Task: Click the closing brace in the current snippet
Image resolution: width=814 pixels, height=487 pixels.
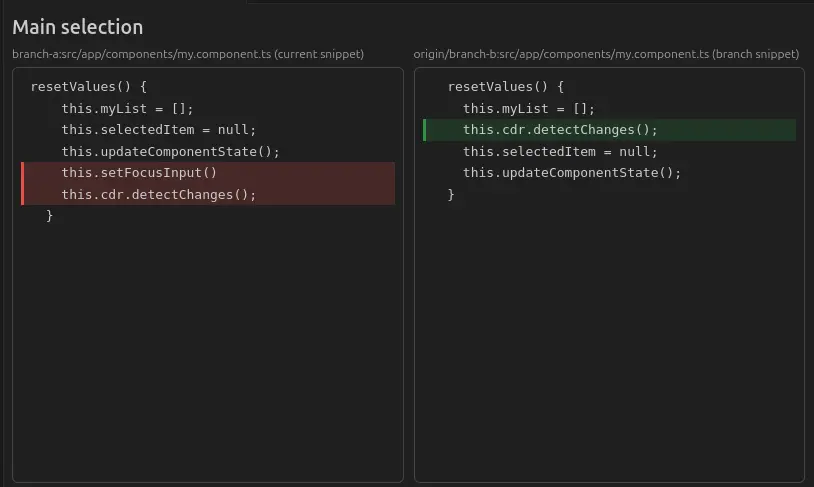Action: coord(49,215)
